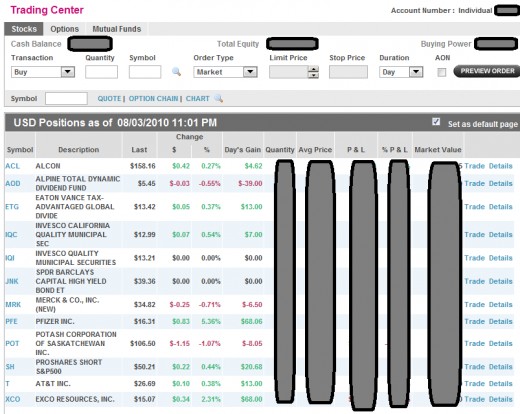Click PFIZER last price $16.31
This screenshot has height=414, width=520.
pyautogui.click(x=144, y=322)
